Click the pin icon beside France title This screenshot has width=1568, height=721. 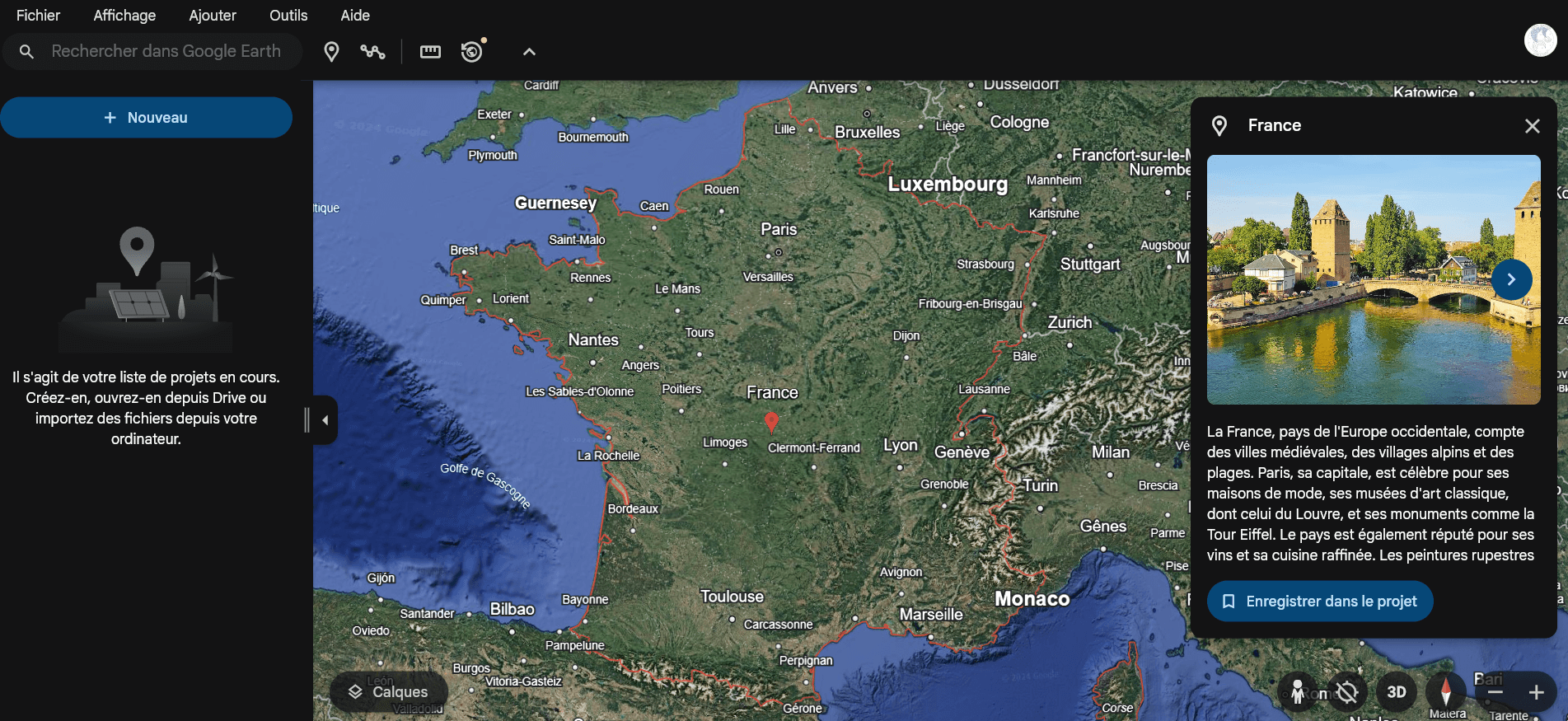click(1219, 126)
